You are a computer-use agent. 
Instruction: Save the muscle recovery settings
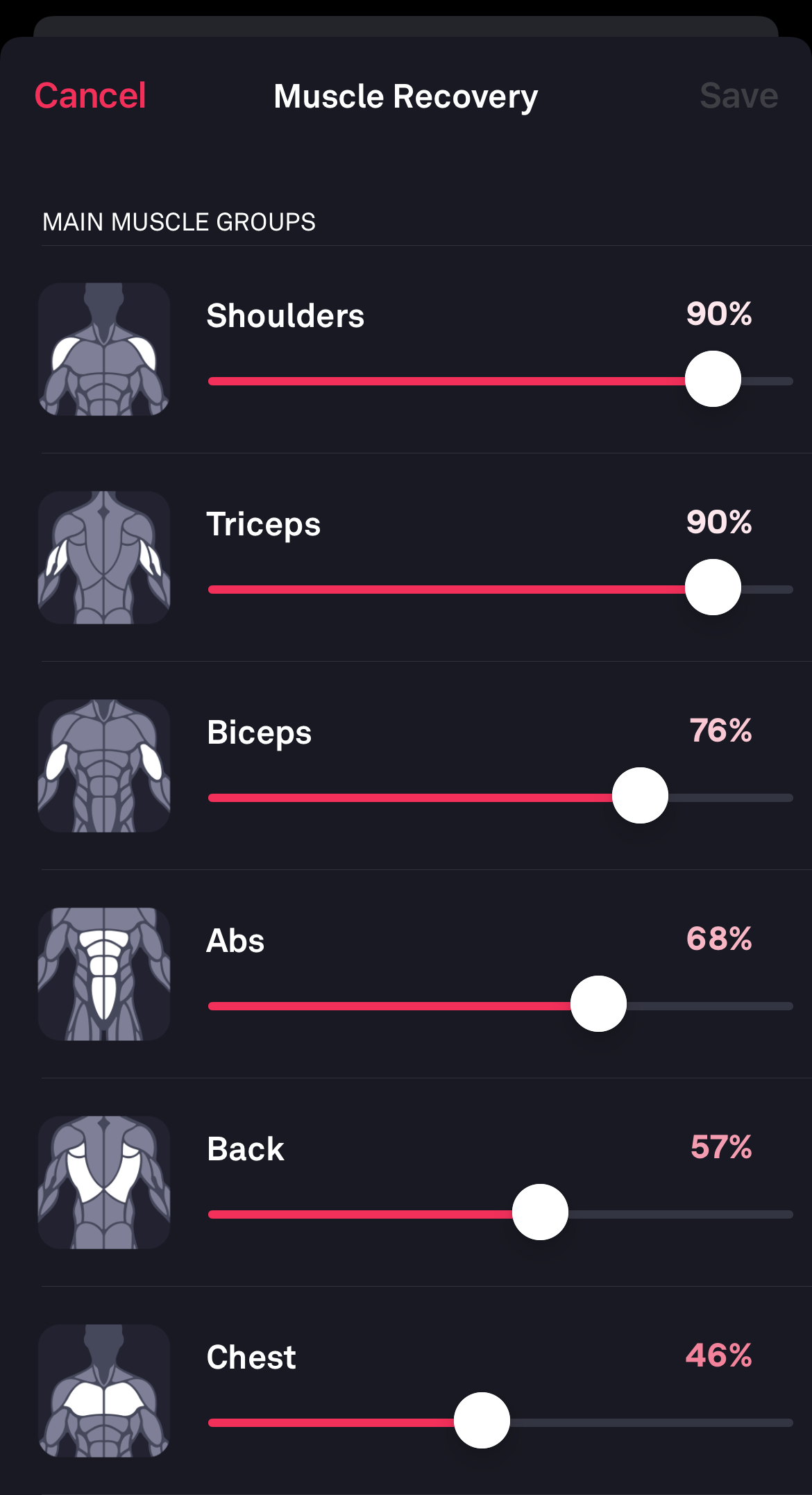(x=738, y=96)
